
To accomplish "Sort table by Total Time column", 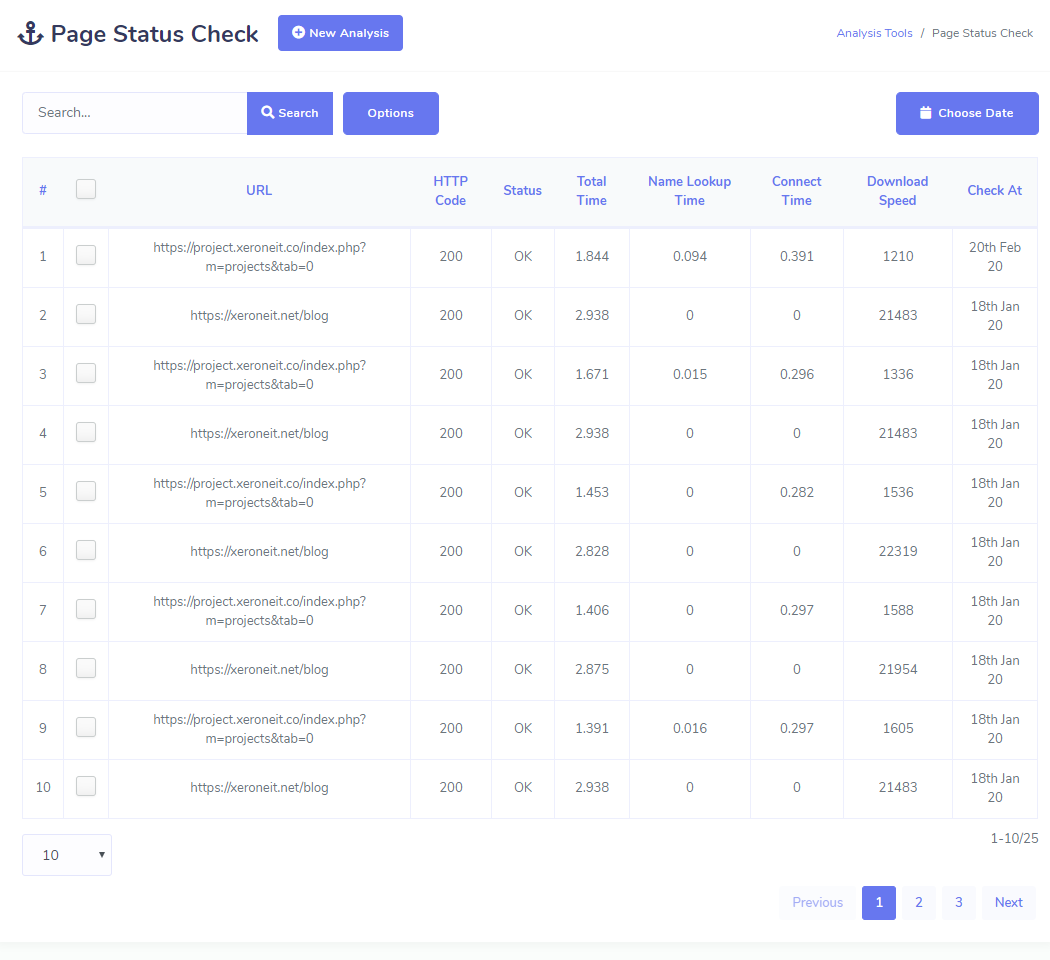I will tap(591, 191).
